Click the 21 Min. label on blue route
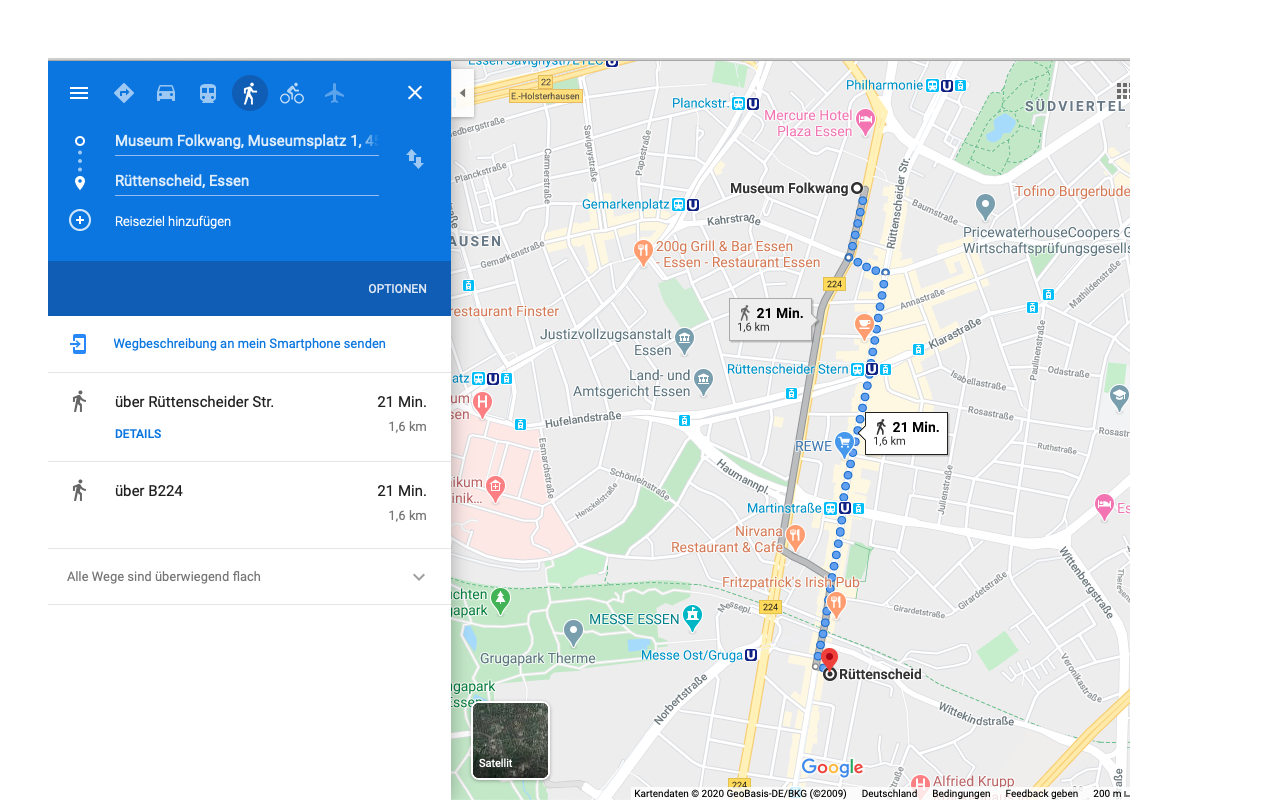 click(x=906, y=433)
